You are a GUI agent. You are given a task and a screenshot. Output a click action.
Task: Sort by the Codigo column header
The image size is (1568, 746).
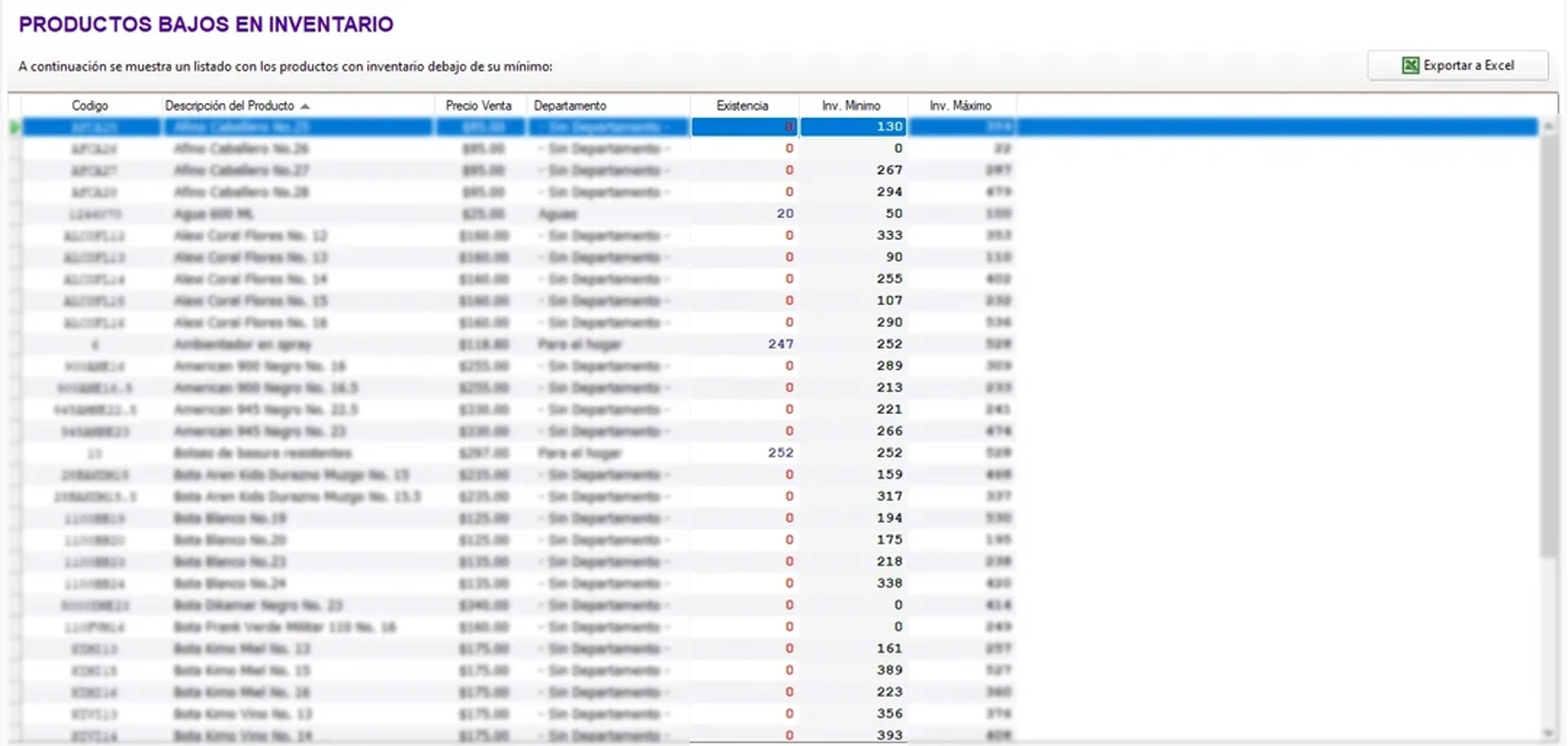[x=90, y=105]
